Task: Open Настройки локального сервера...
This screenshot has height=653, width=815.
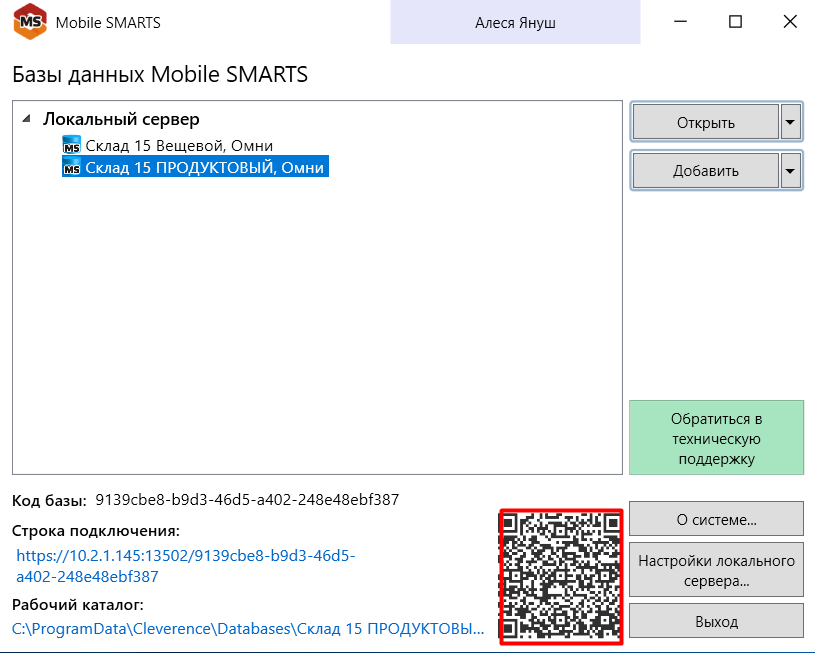Action: (x=716, y=570)
